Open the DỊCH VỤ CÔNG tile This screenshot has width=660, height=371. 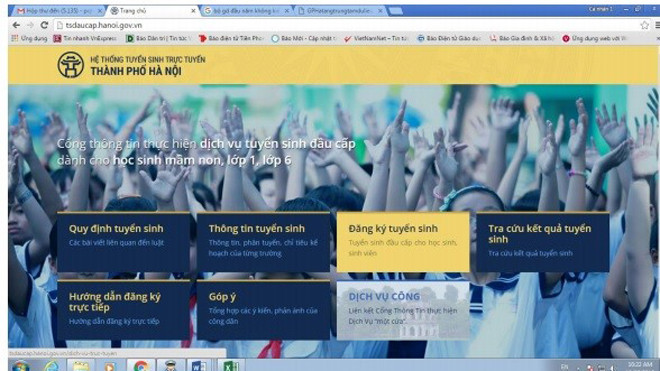point(403,310)
